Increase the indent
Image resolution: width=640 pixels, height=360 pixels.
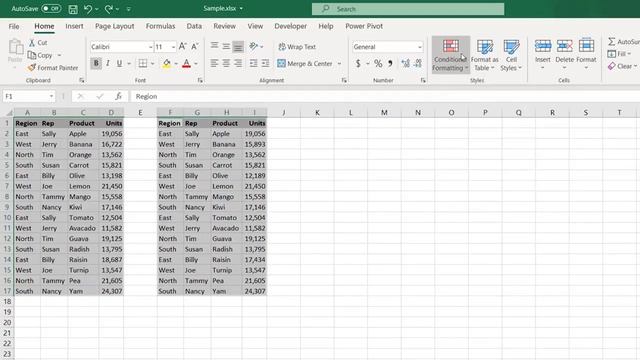point(265,63)
